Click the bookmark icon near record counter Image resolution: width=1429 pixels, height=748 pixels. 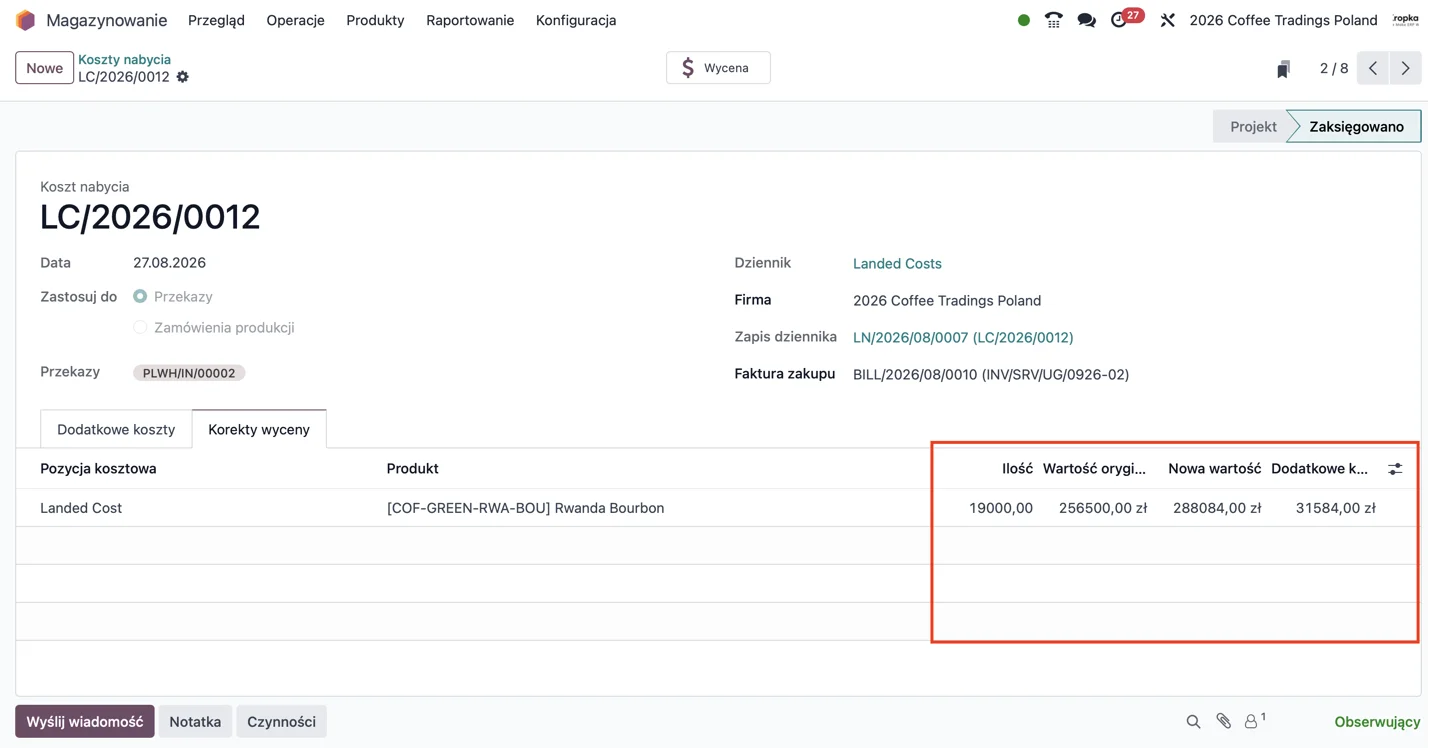(x=1283, y=69)
